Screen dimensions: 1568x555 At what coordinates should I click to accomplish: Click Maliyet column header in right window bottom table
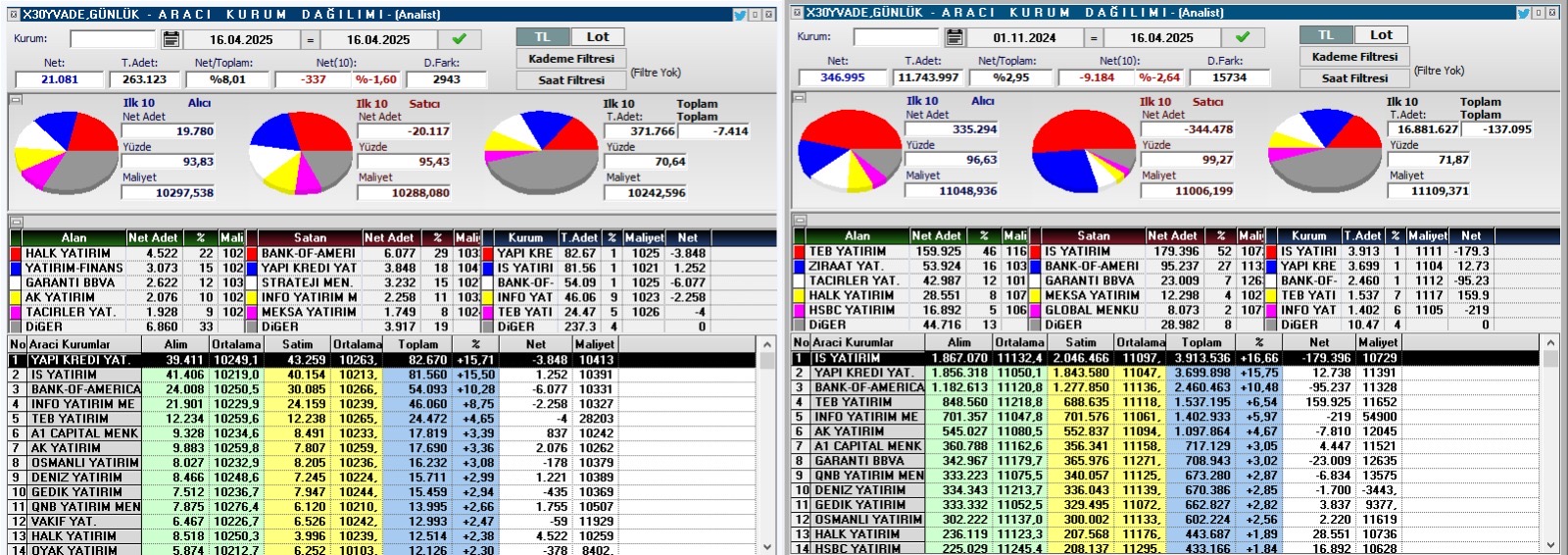tap(1378, 343)
